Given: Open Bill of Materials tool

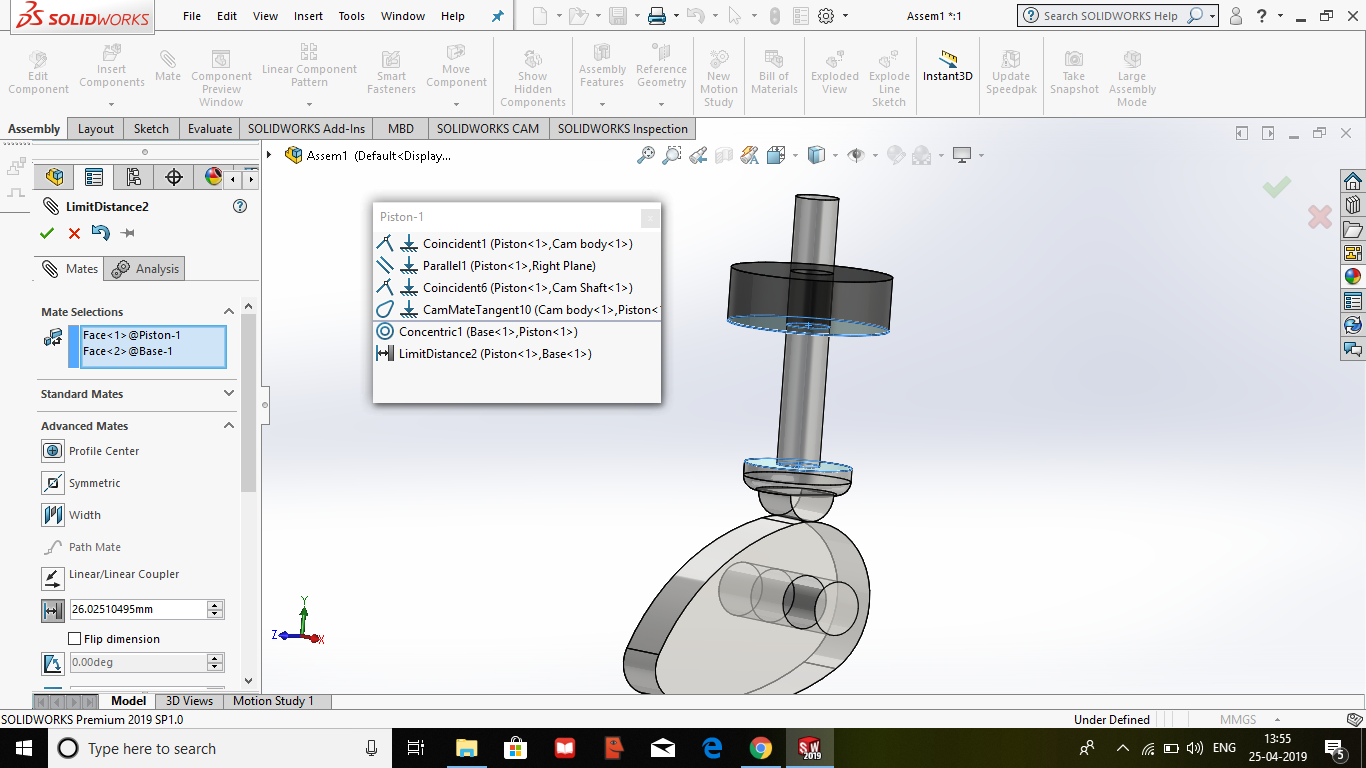Looking at the screenshot, I should (x=774, y=70).
